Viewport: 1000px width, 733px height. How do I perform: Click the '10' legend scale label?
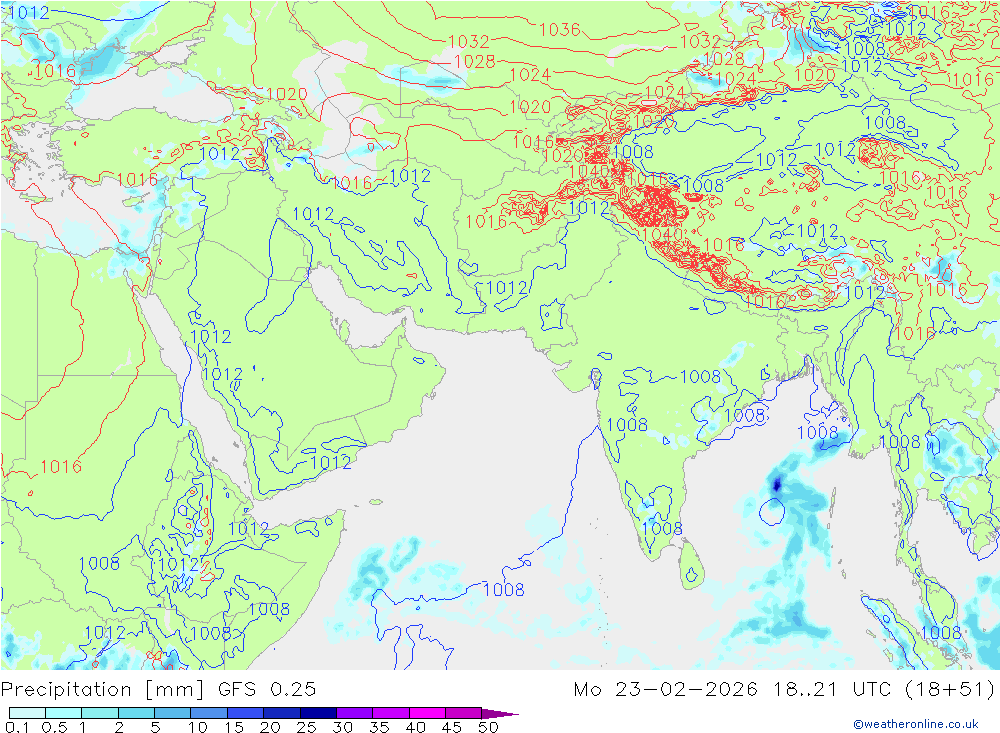click(198, 727)
